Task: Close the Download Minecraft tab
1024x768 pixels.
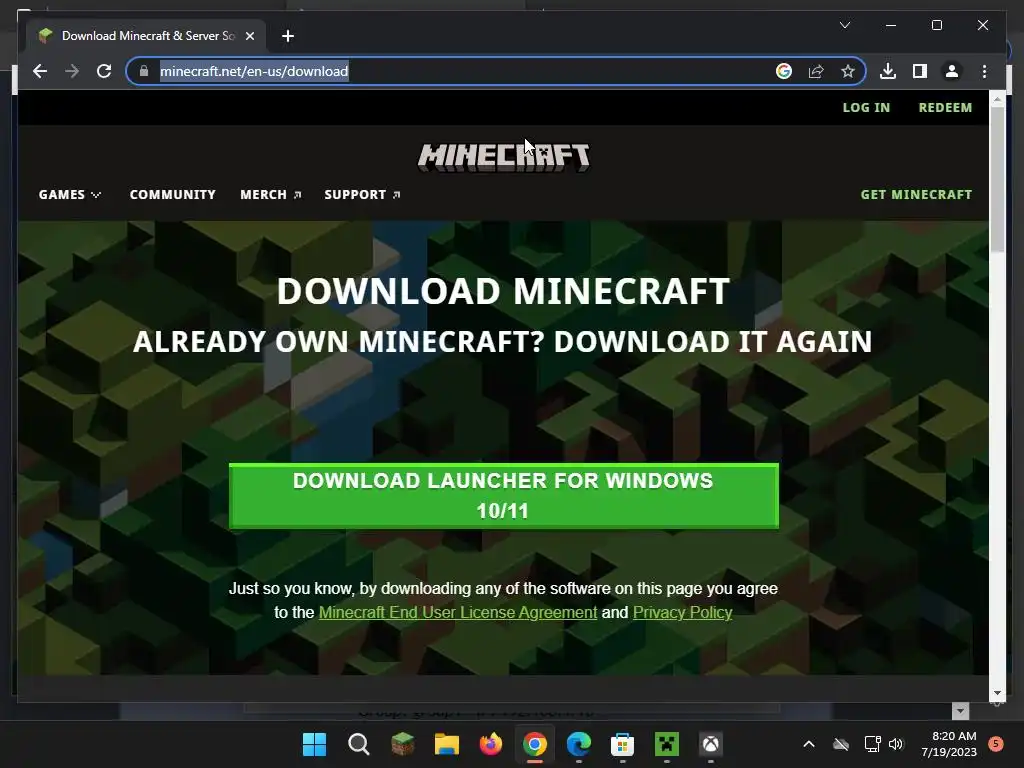Action: 249,36
